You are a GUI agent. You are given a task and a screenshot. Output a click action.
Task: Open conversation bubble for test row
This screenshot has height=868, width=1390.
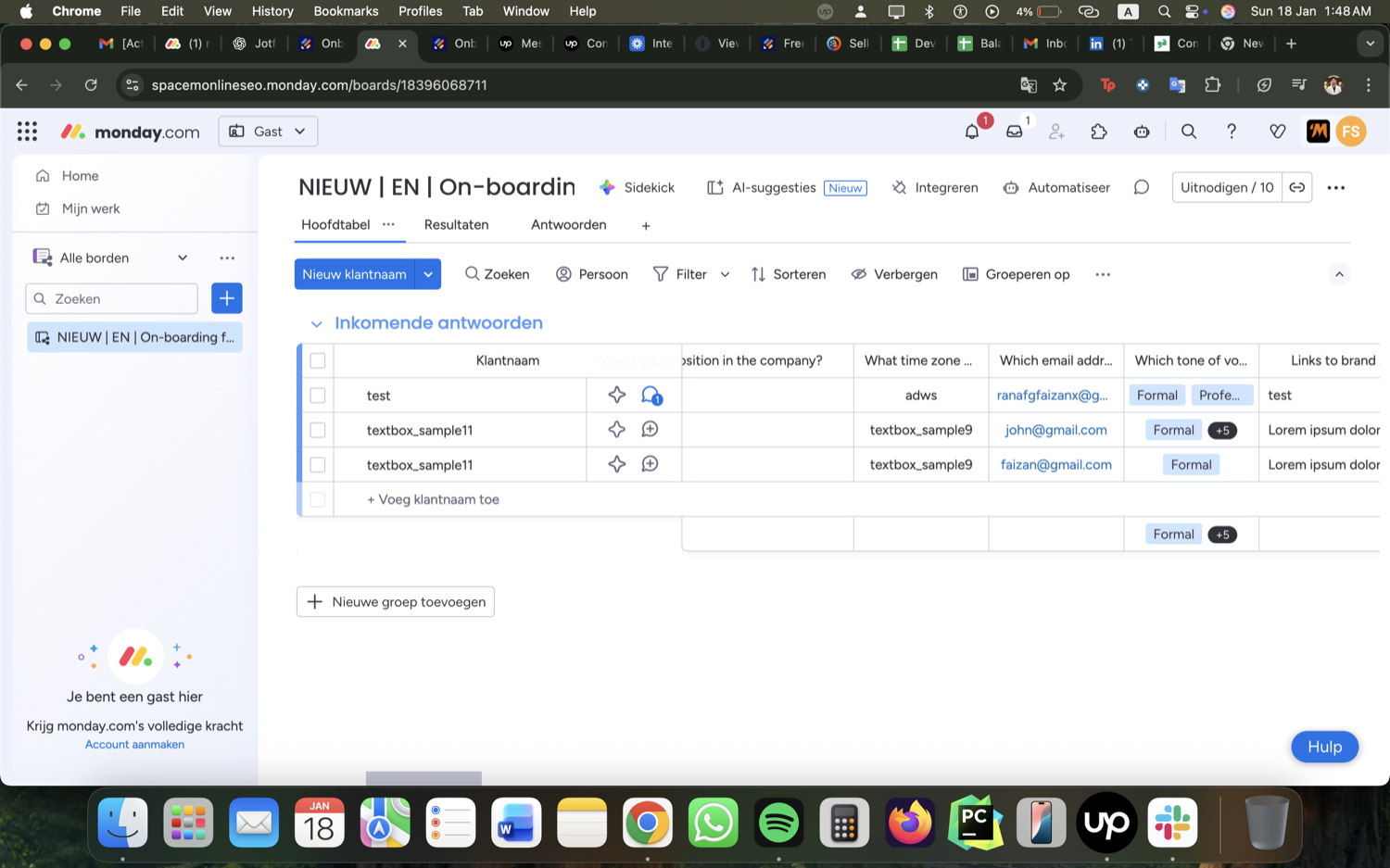point(651,396)
